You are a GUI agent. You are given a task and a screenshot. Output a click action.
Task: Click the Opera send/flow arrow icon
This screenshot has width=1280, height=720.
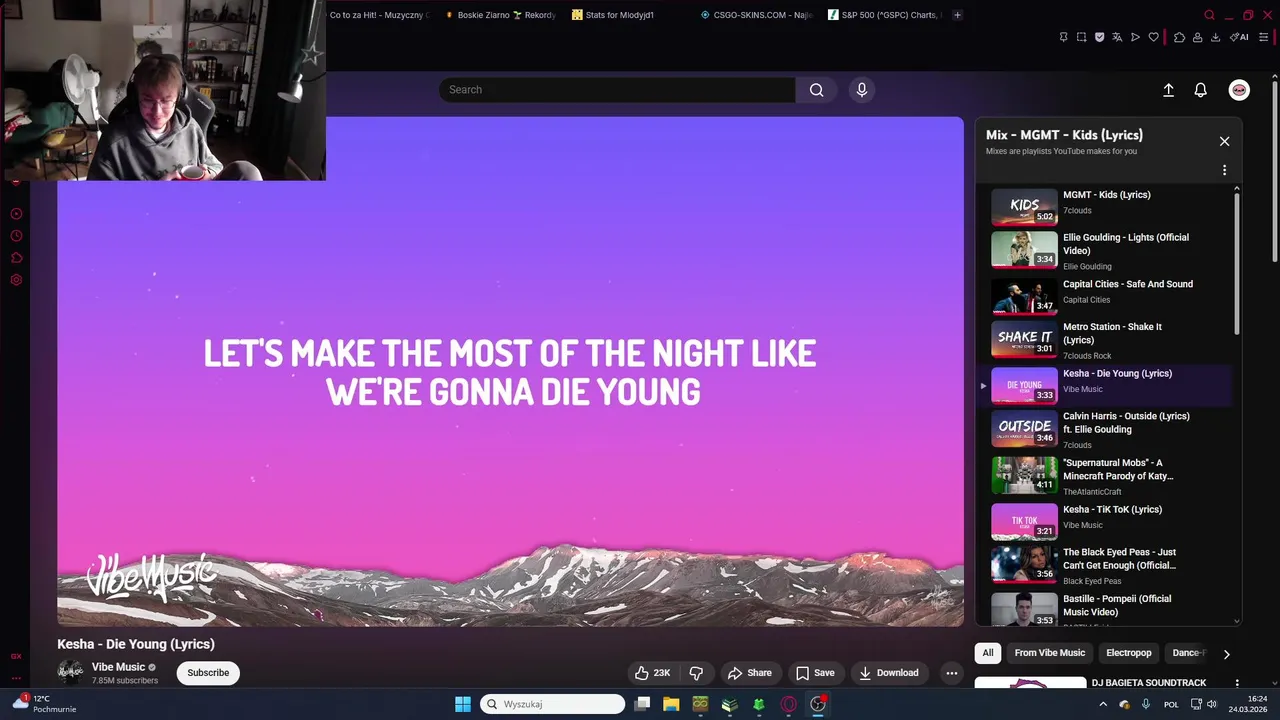tap(1135, 37)
